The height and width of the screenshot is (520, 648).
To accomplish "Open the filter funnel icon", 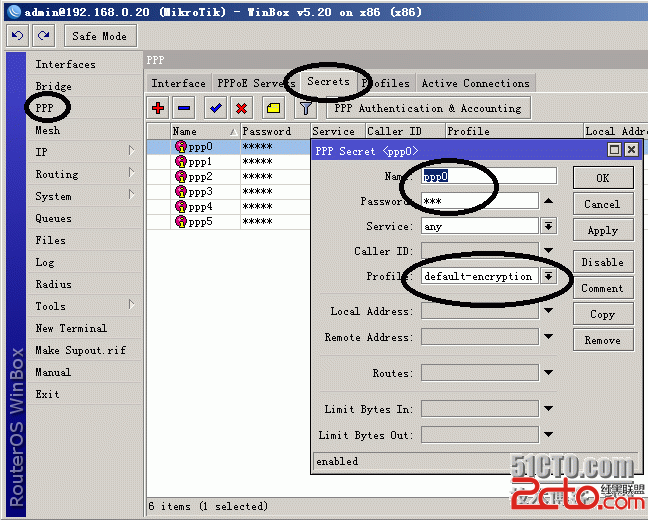I will tap(305, 108).
